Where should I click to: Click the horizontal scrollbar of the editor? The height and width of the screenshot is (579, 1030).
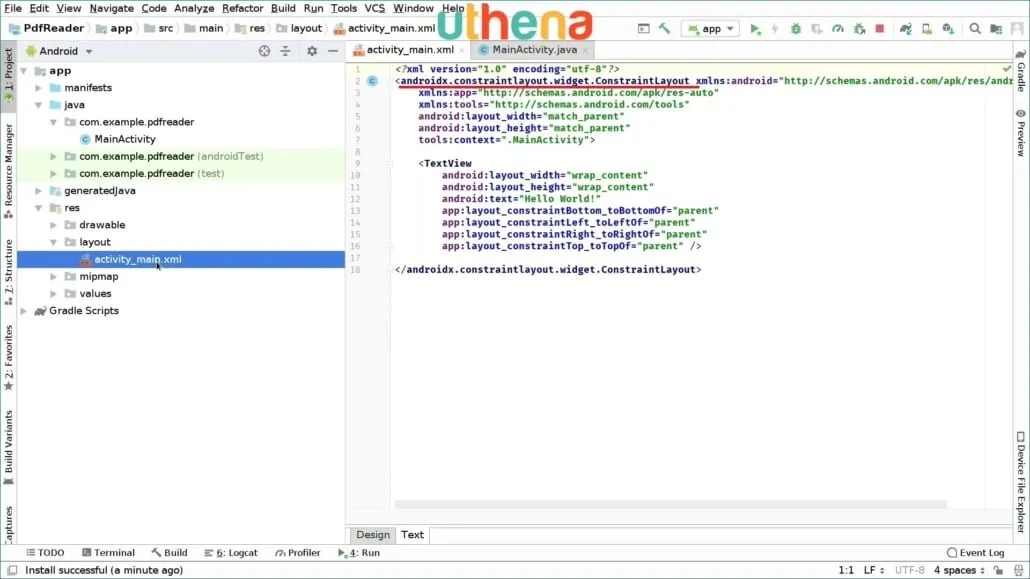tap(671, 505)
